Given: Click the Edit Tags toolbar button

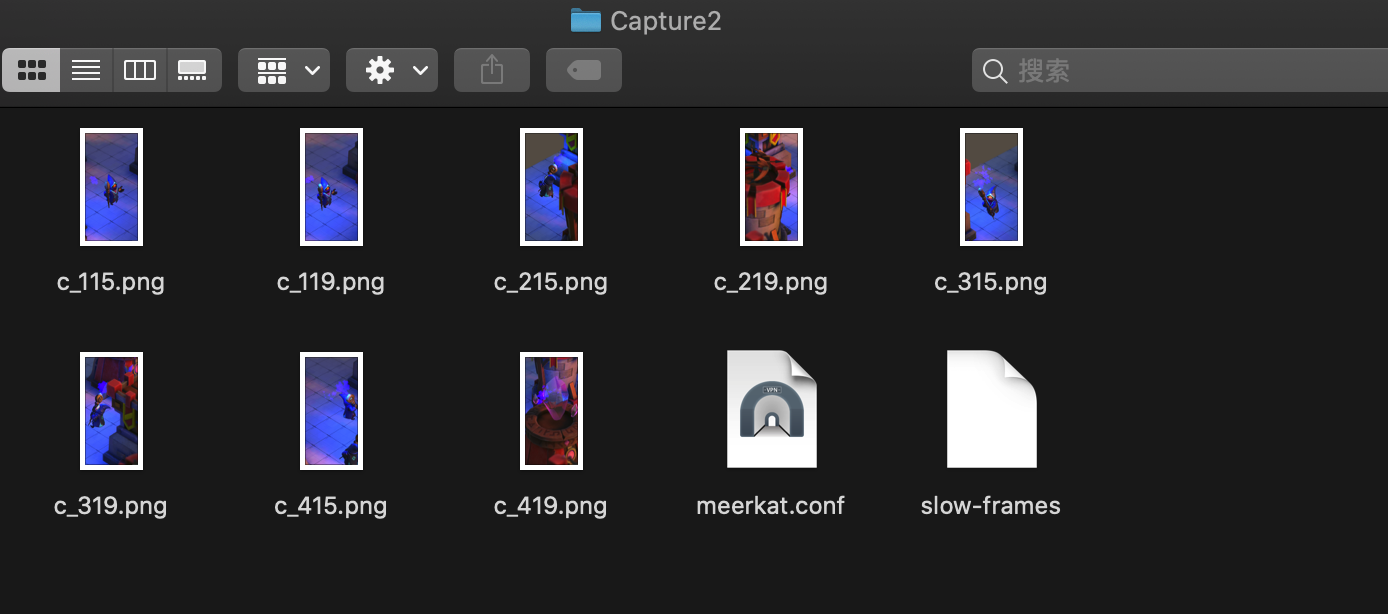Looking at the screenshot, I should coord(584,70).
